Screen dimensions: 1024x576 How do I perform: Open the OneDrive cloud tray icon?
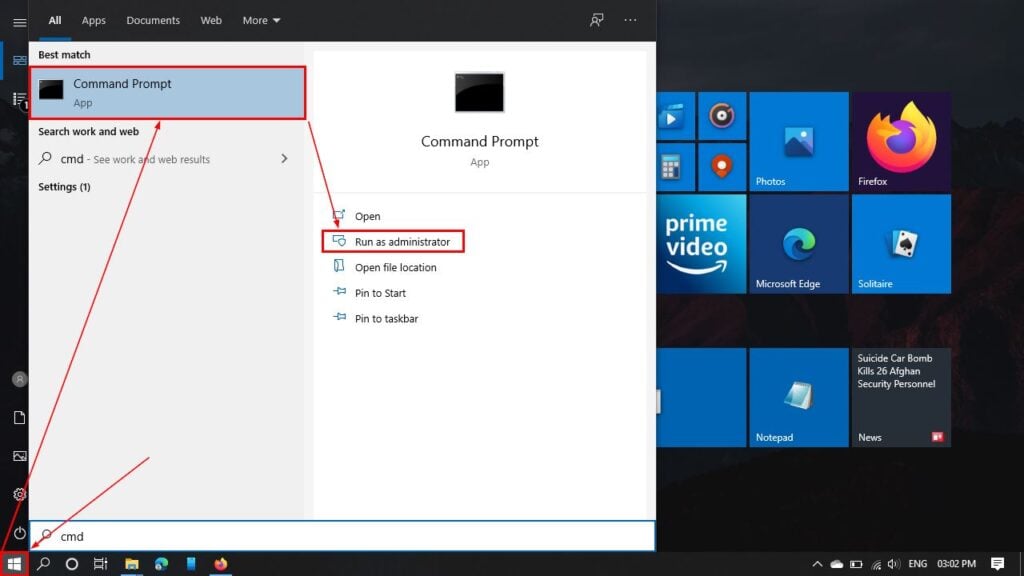click(837, 564)
